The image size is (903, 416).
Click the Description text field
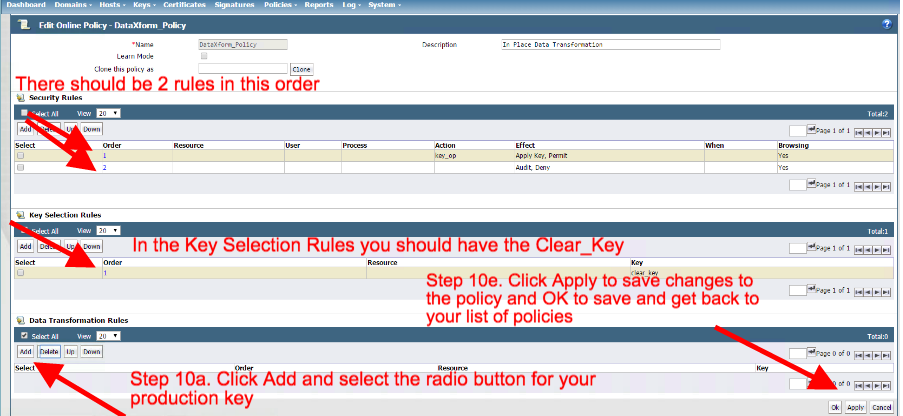[610, 45]
